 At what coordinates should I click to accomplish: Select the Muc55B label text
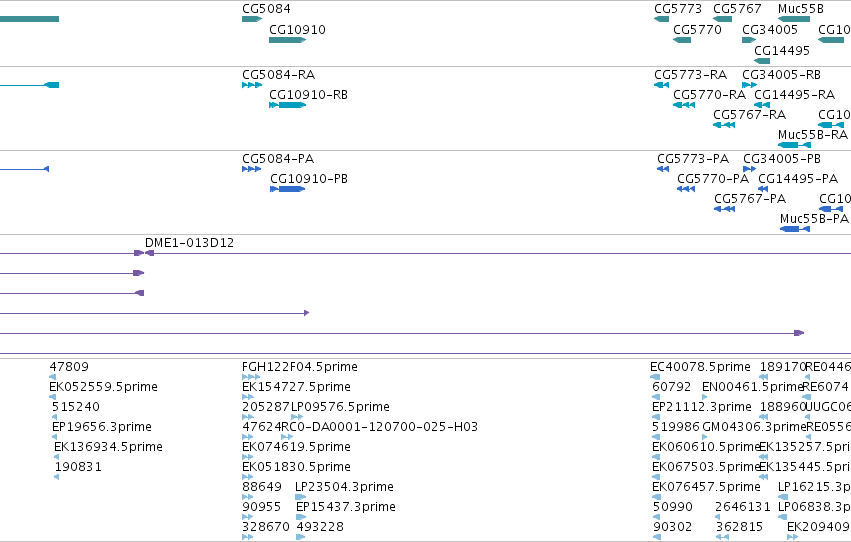pyautogui.click(x=801, y=9)
